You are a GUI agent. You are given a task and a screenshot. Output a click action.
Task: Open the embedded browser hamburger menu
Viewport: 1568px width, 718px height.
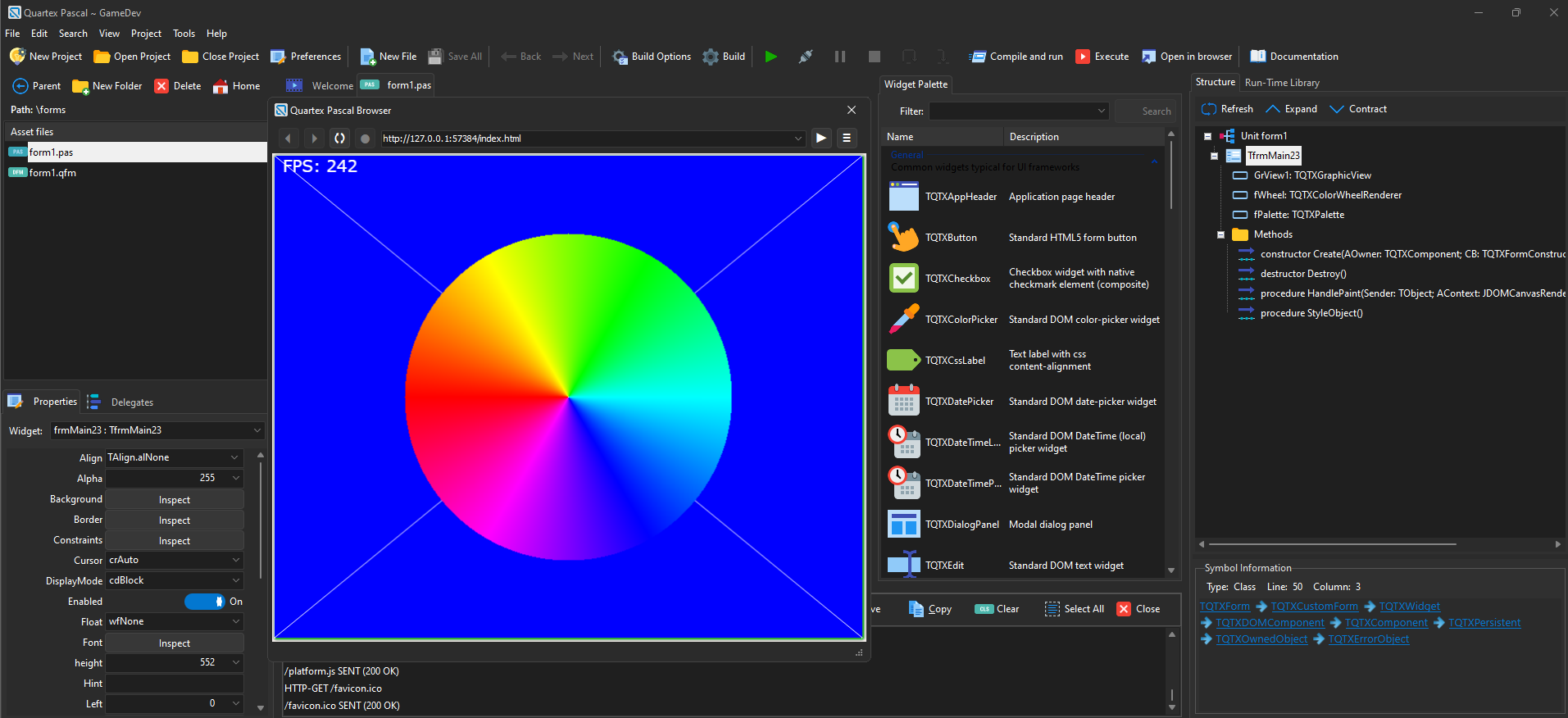click(847, 139)
